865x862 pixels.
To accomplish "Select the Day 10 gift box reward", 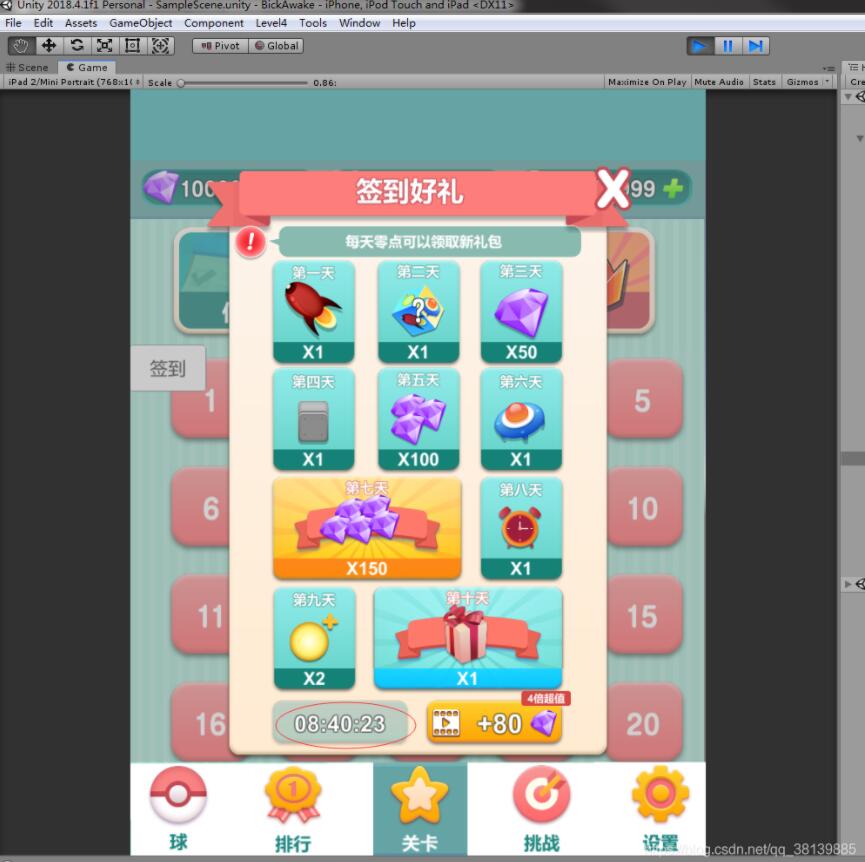I will 468,638.
